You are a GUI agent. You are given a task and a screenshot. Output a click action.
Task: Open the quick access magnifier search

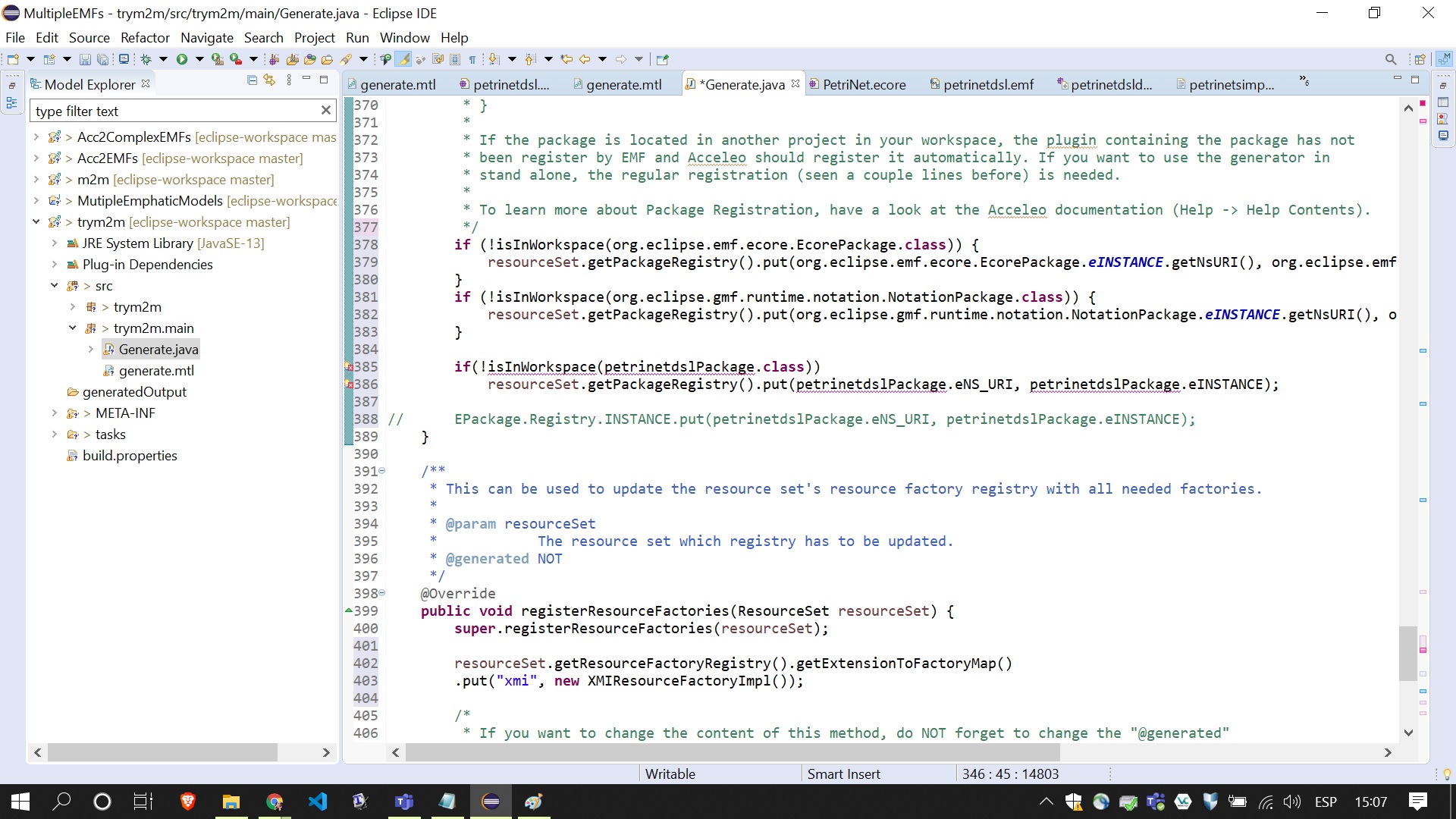1390,59
